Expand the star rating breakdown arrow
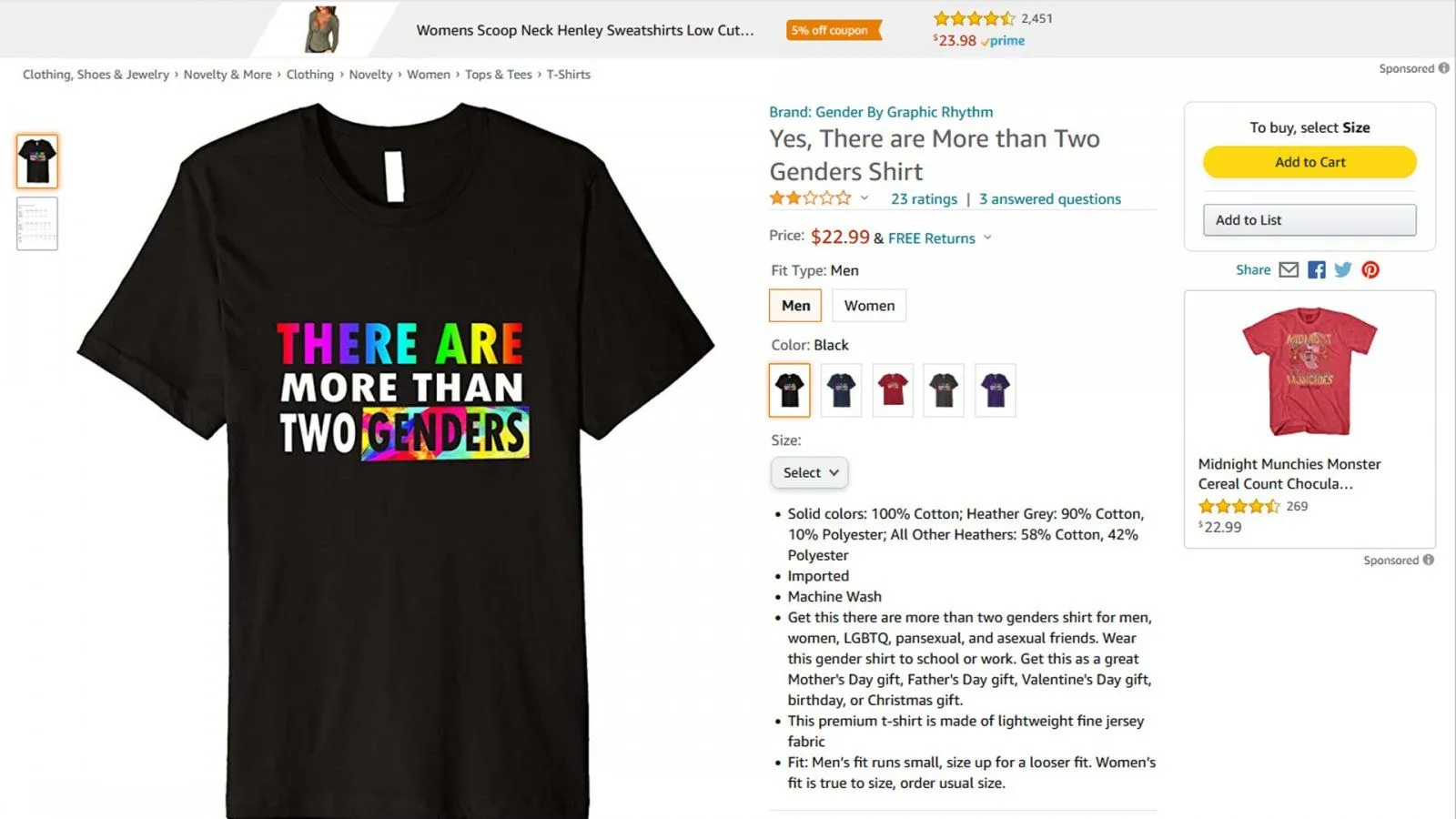Screen dimensions: 1456x819 [864, 198]
